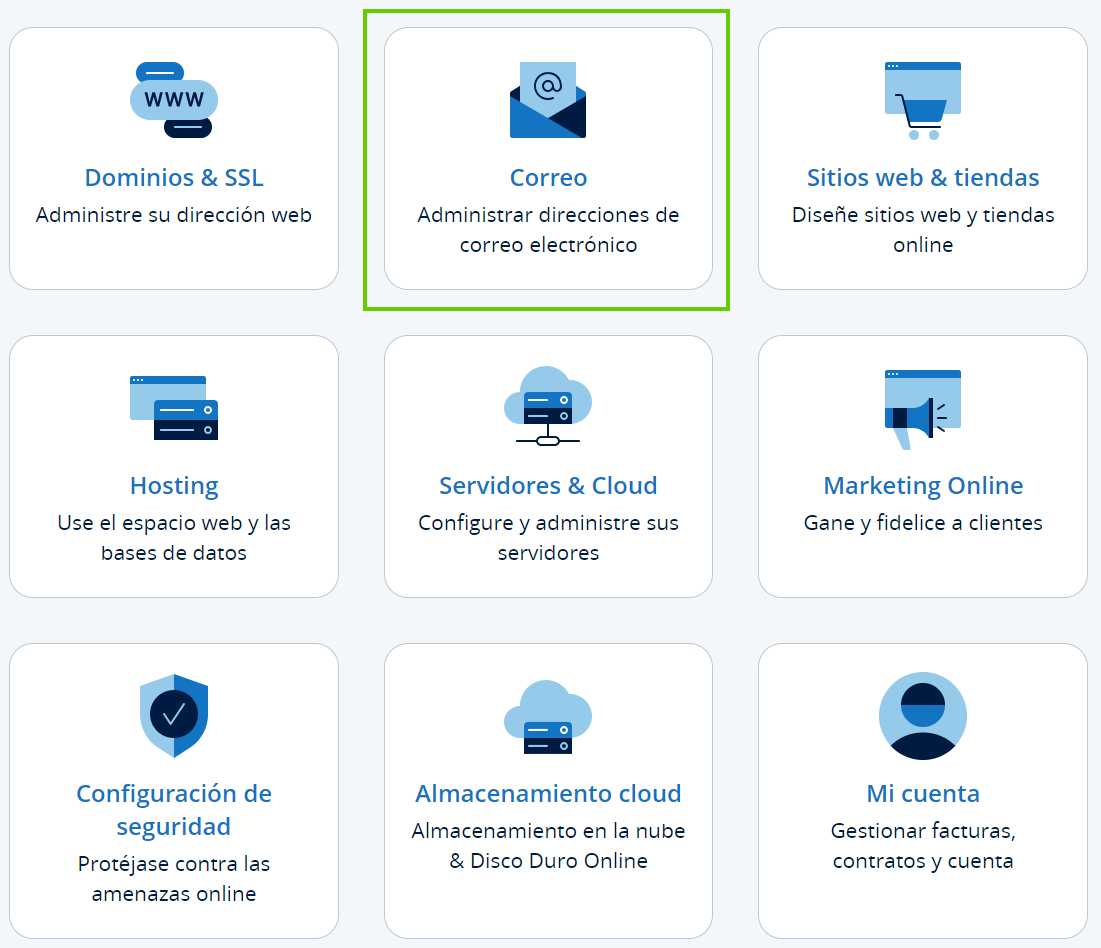This screenshot has width=1101, height=948.
Task: Open the Hosting title link
Action: (174, 486)
